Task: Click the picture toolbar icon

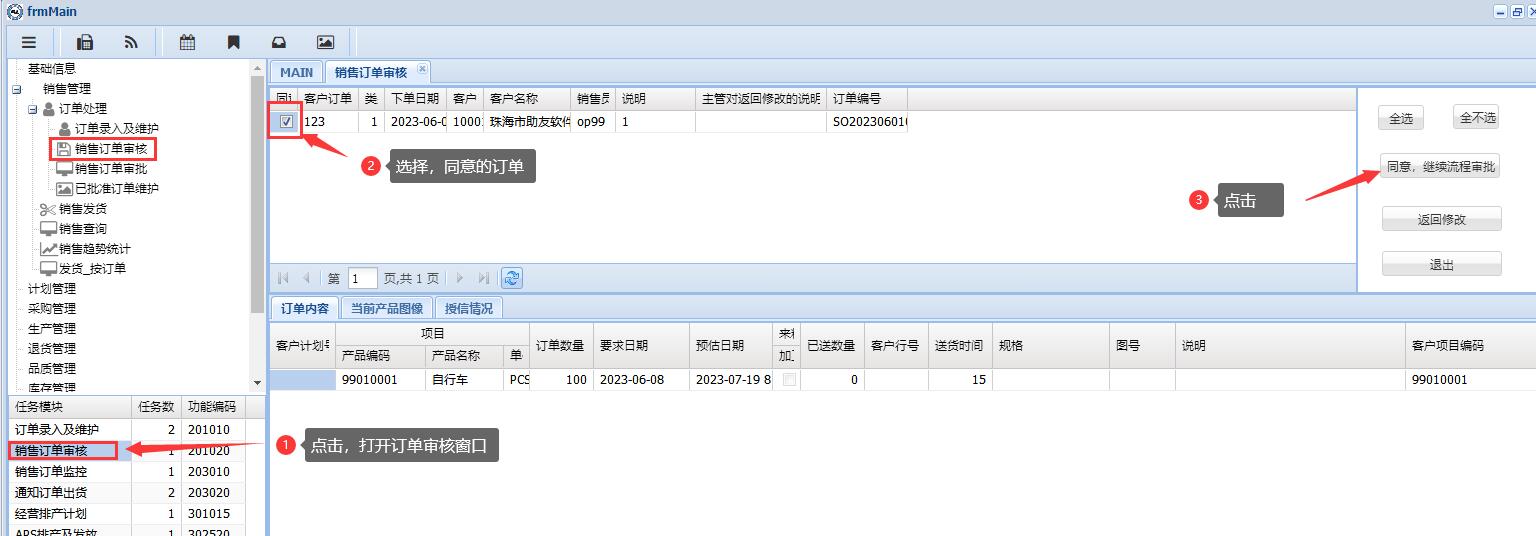Action: [x=325, y=42]
